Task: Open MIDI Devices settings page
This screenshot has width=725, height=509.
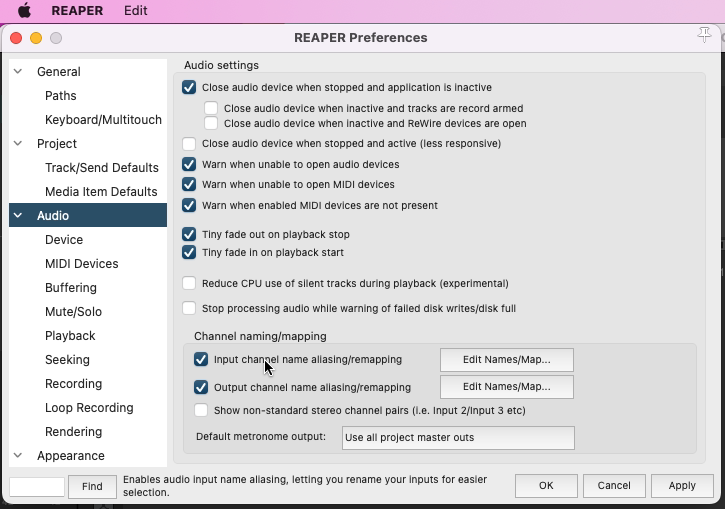Action: click(82, 264)
